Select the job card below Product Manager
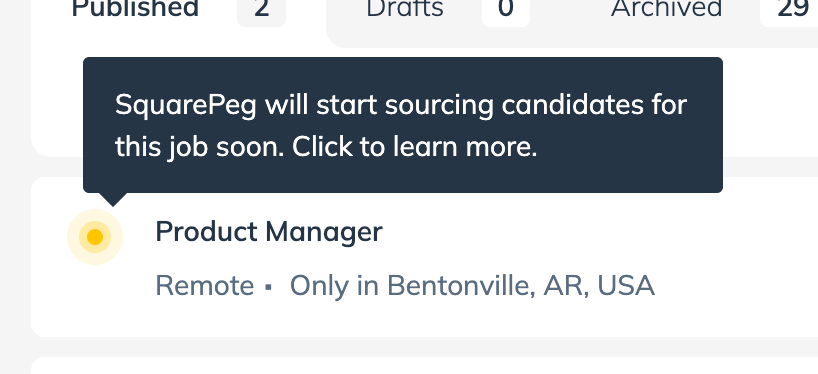The height and width of the screenshot is (374, 818). pyautogui.click(x=425, y=366)
